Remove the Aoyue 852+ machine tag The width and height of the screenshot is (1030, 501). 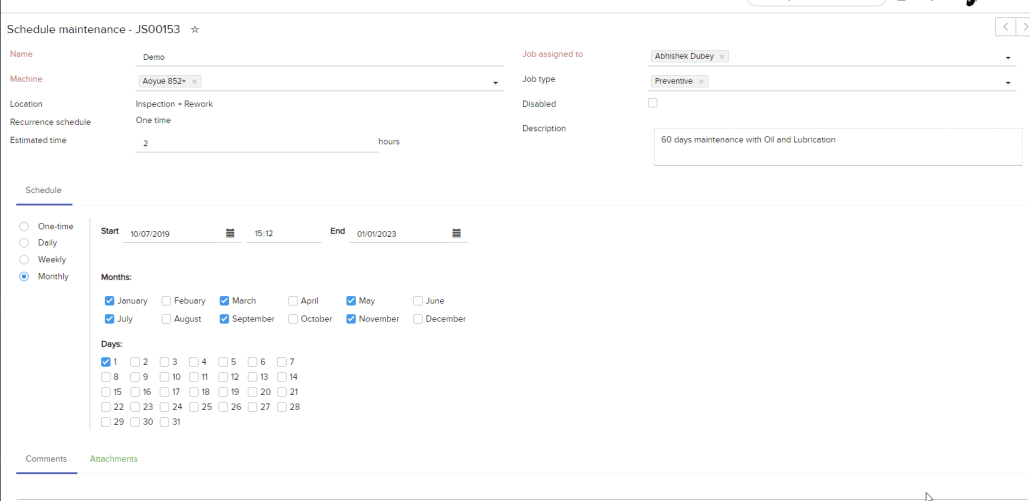(194, 81)
